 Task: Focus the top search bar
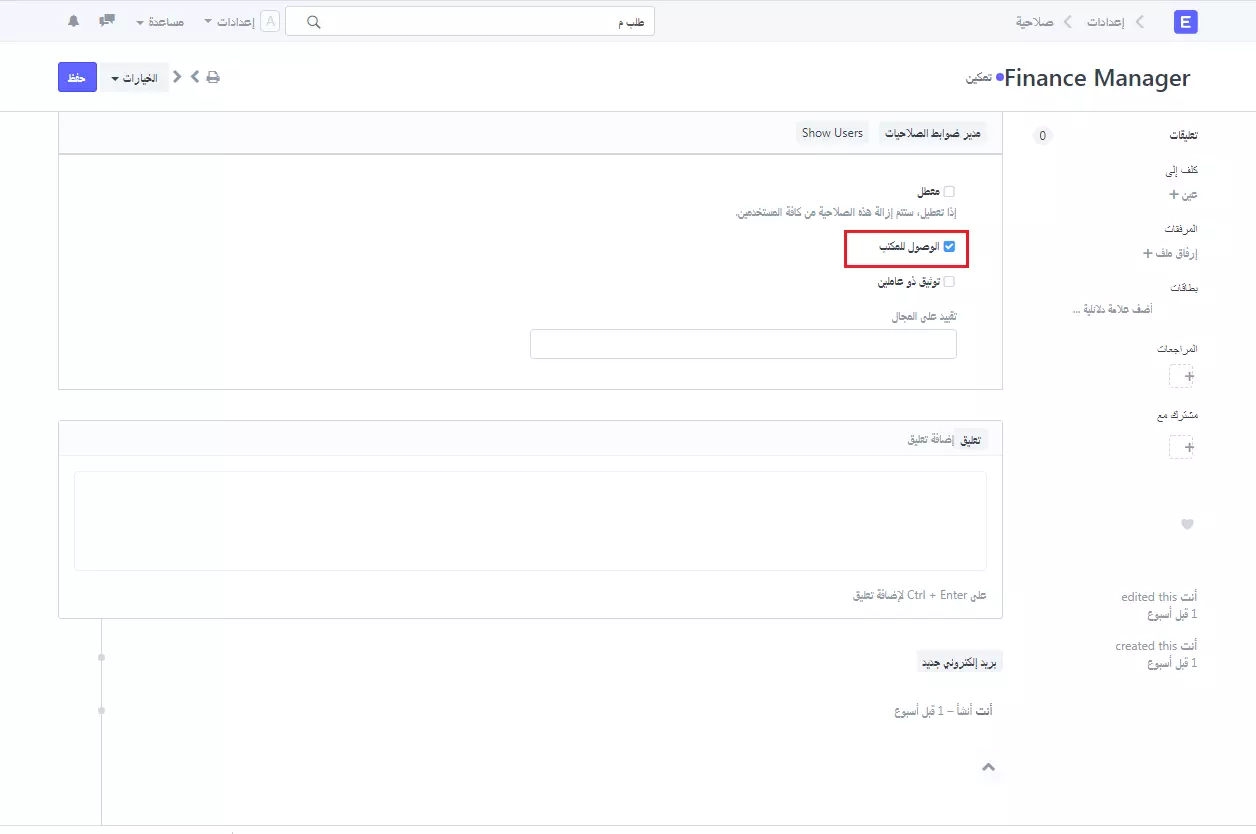pos(470,21)
